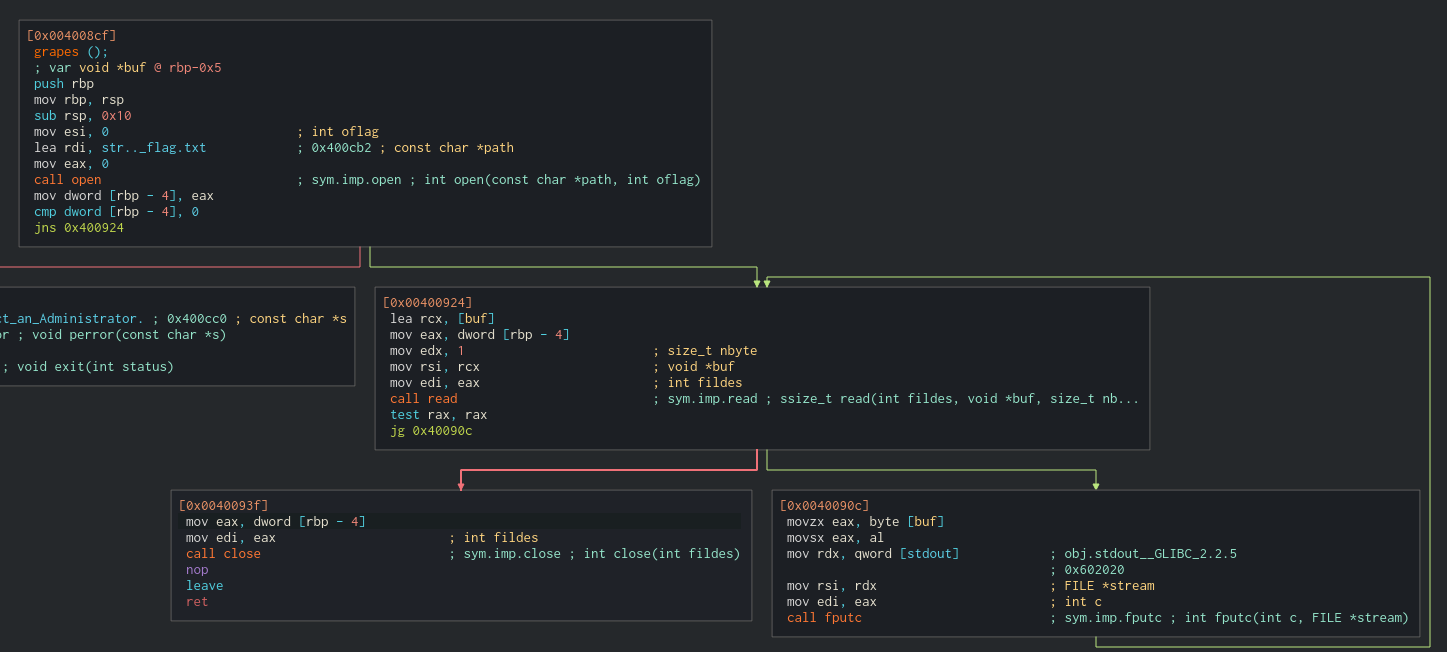Follow the 'jns 0x400924' jump instruction
The image size is (1447, 652).
[79, 228]
